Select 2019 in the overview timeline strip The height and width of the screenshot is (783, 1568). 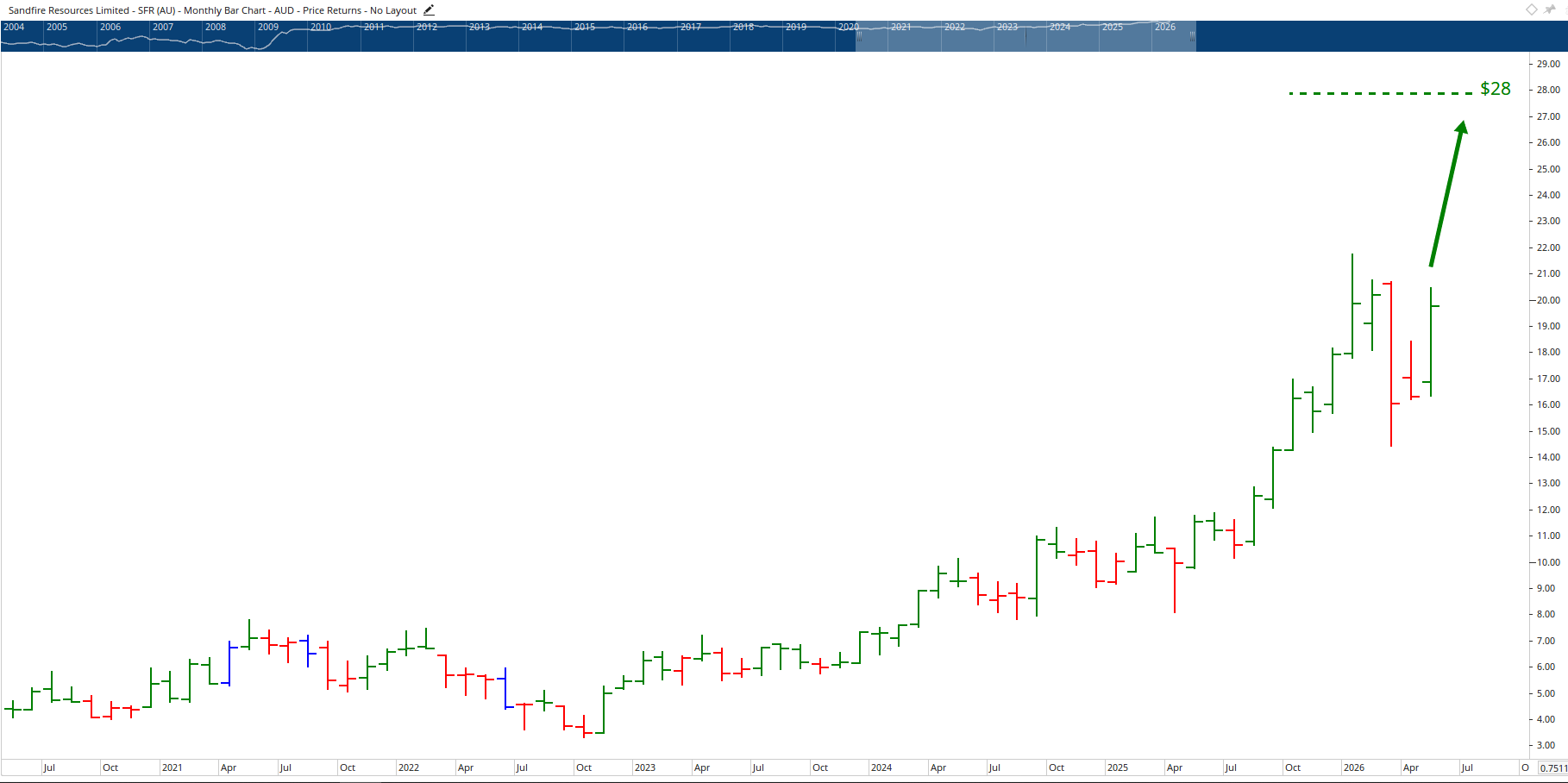tap(796, 27)
